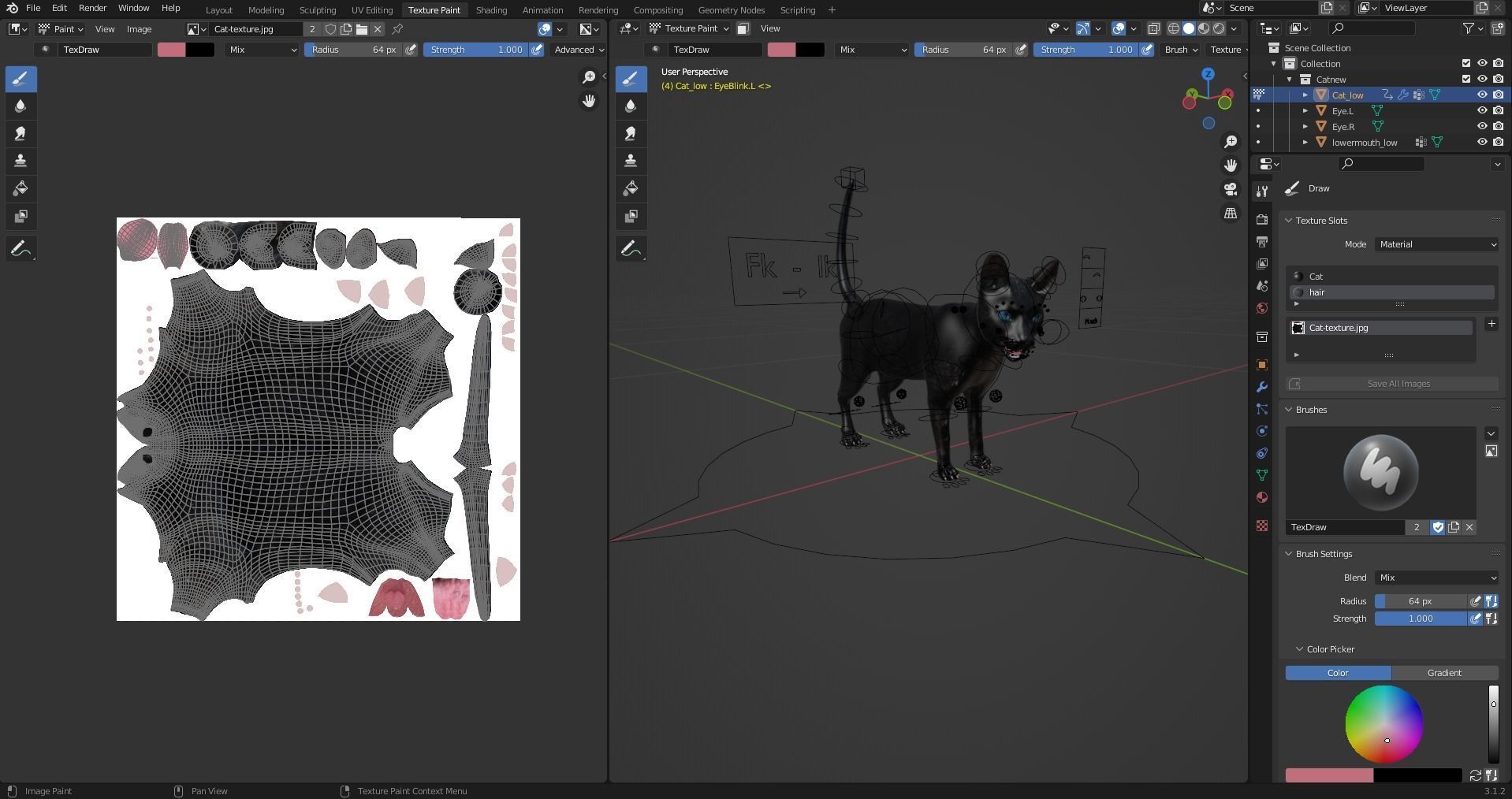Toggle camera view in 3D viewport
Screen dimensions: 1512x799
[1231, 189]
